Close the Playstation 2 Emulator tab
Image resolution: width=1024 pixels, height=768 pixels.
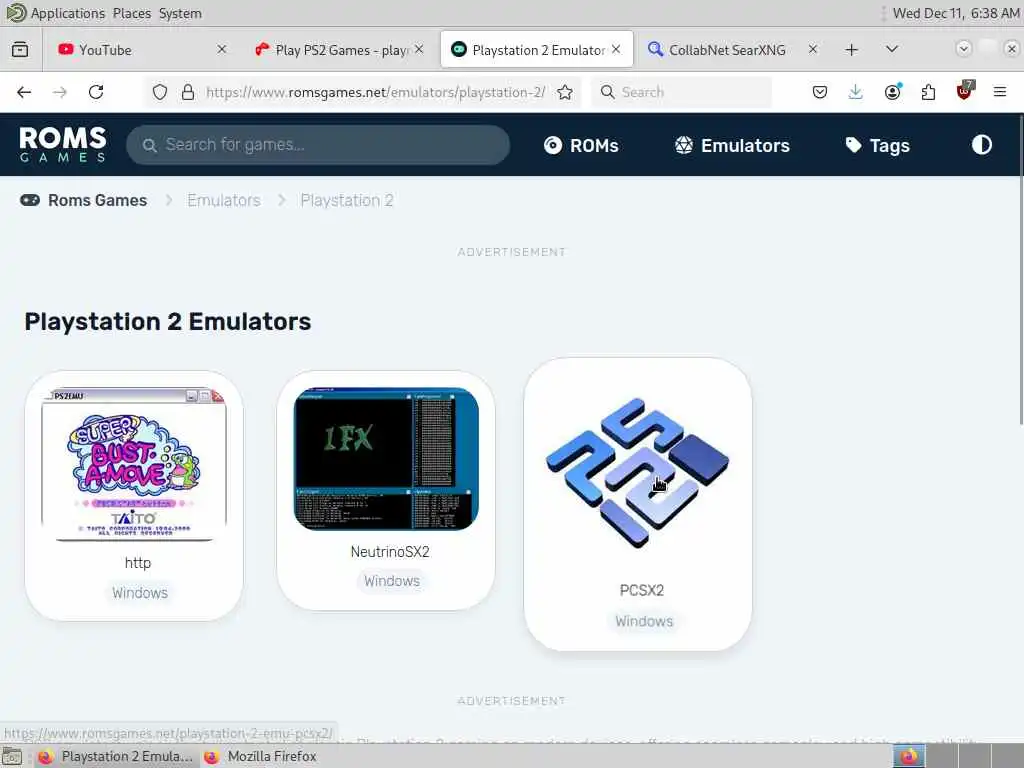[x=616, y=50]
